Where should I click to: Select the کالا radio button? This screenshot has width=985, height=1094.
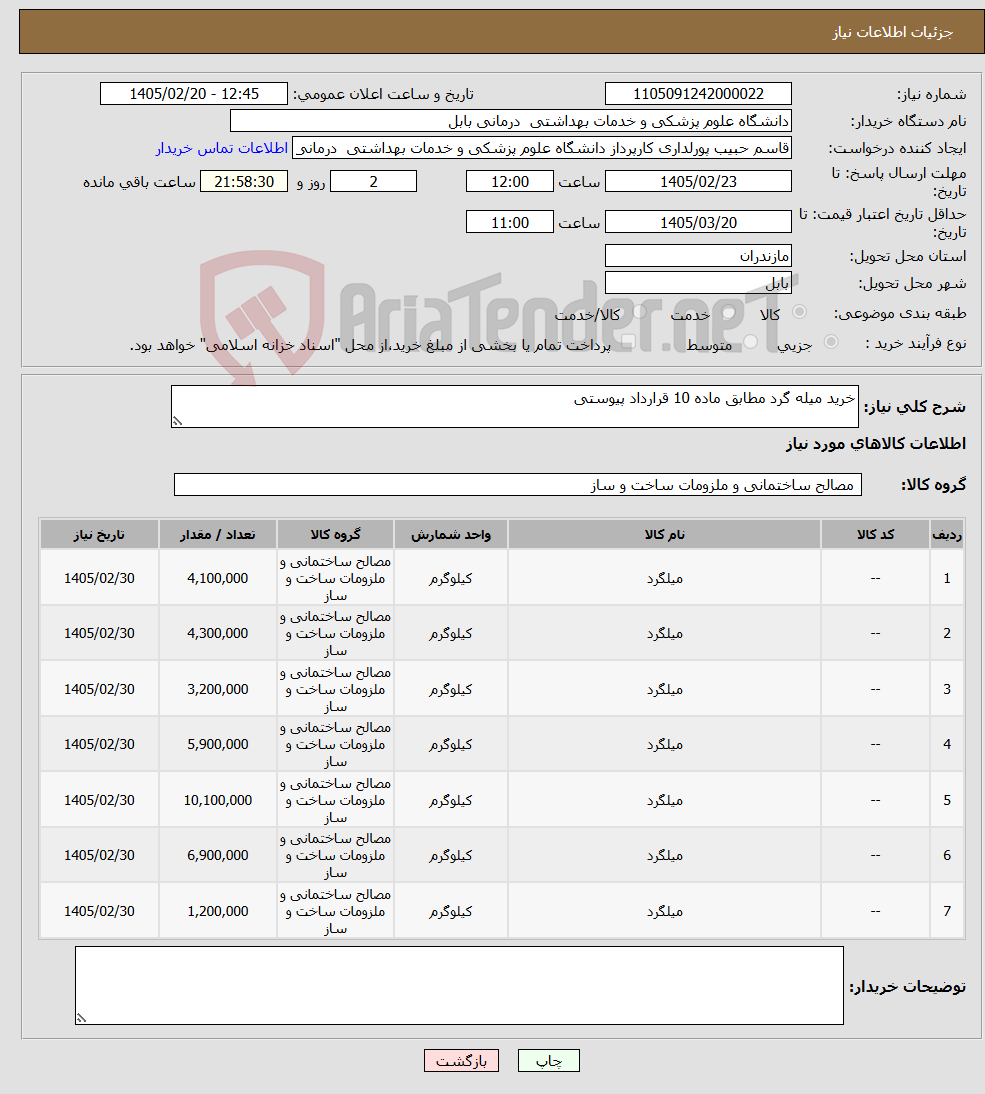(x=799, y=312)
